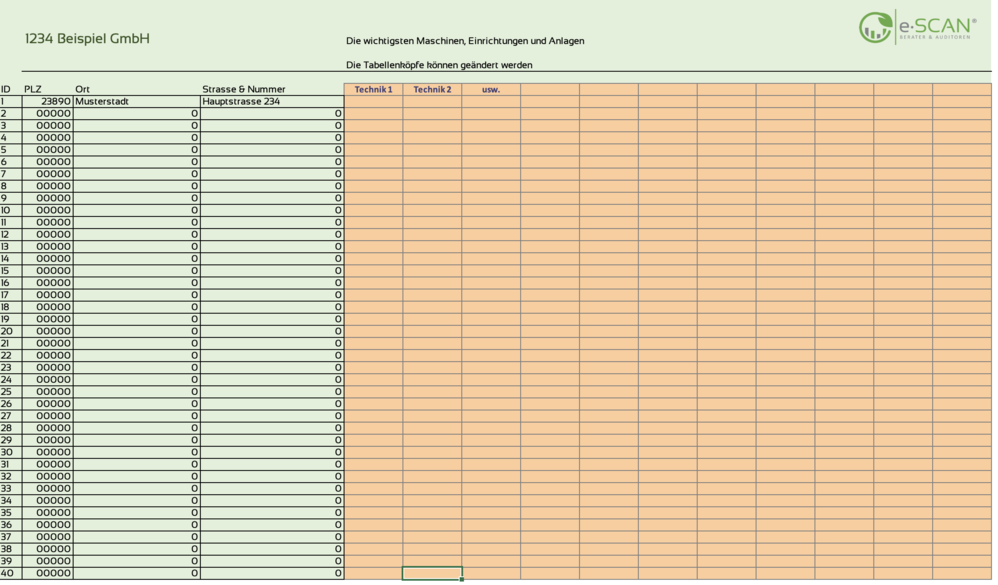Select the '00000' PLZ cell in row 36
Image resolution: width=998 pixels, height=585 pixels.
[48, 525]
